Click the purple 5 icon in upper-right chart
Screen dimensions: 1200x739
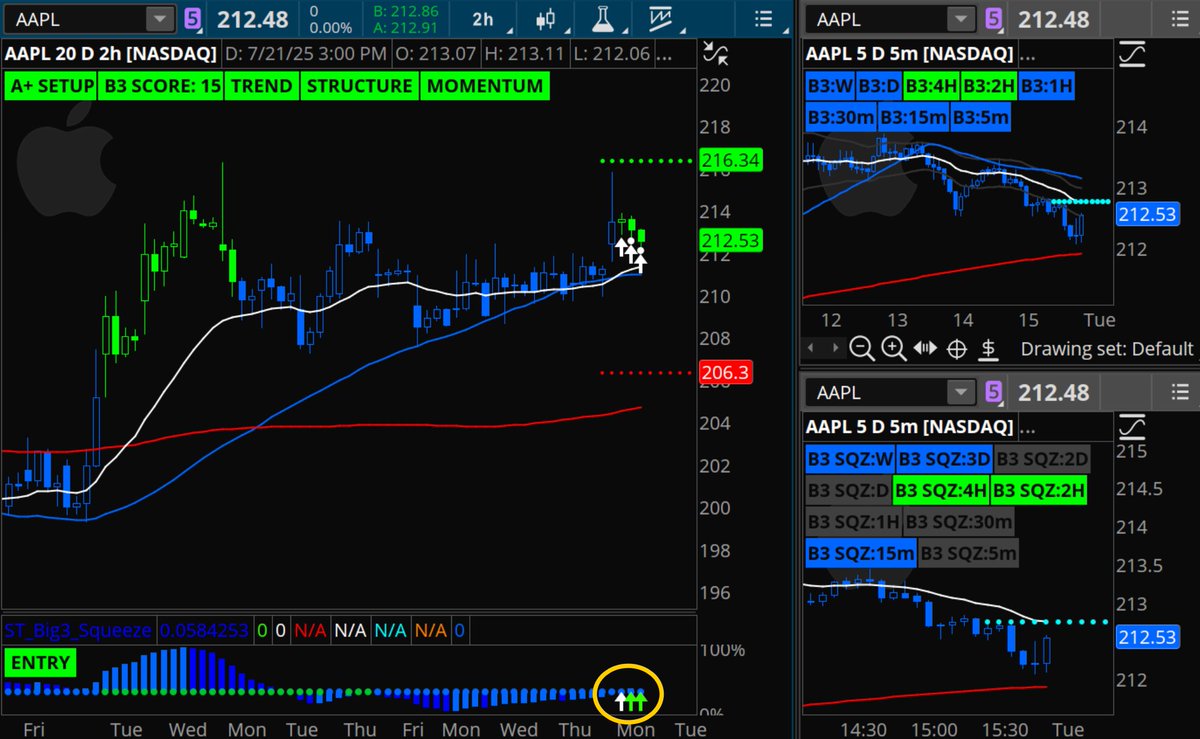coord(993,18)
